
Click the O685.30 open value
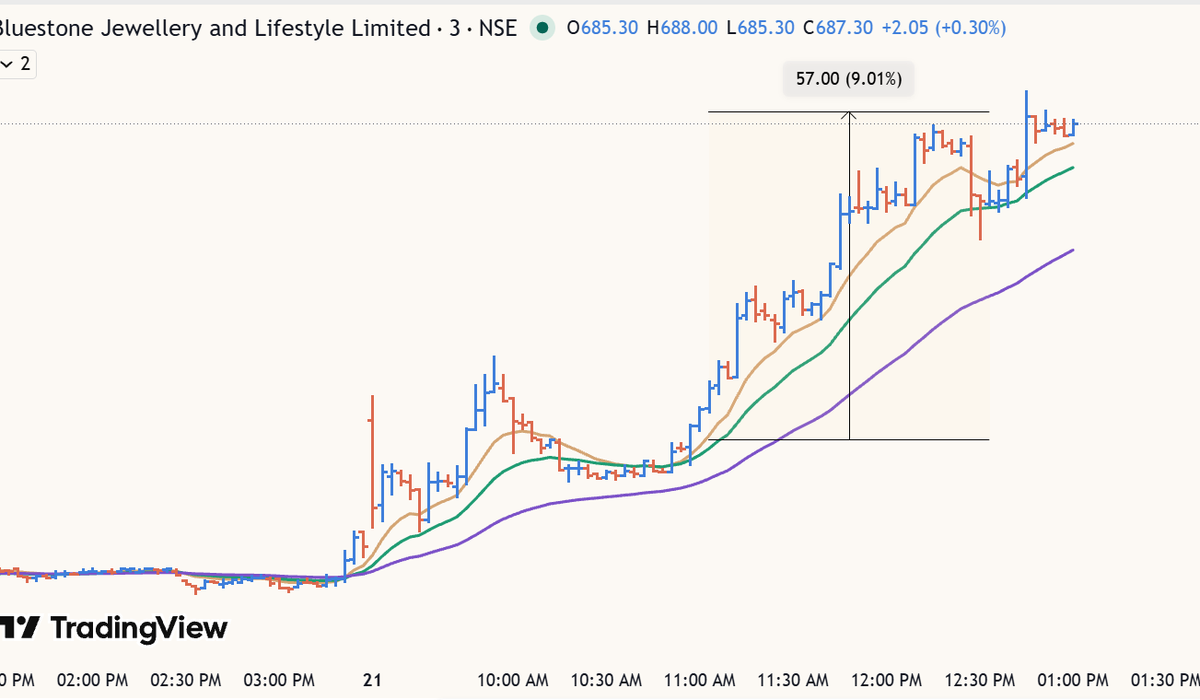click(602, 28)
